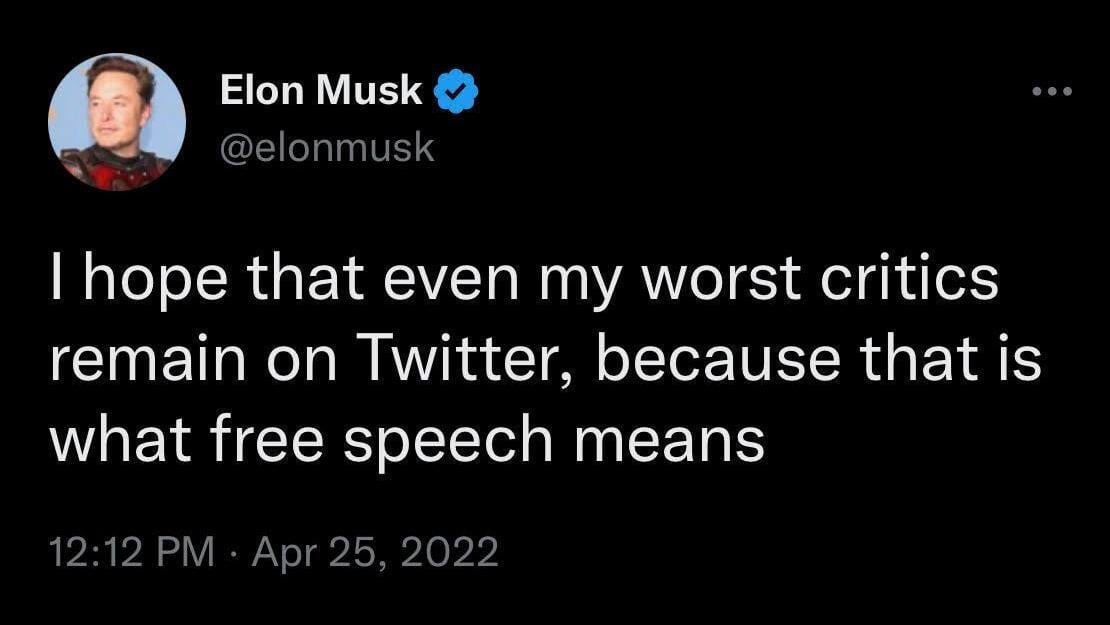Open the more options three-dot menu
The height and width of the screenshot is (625, 1110).
(x=1053, y=92)
